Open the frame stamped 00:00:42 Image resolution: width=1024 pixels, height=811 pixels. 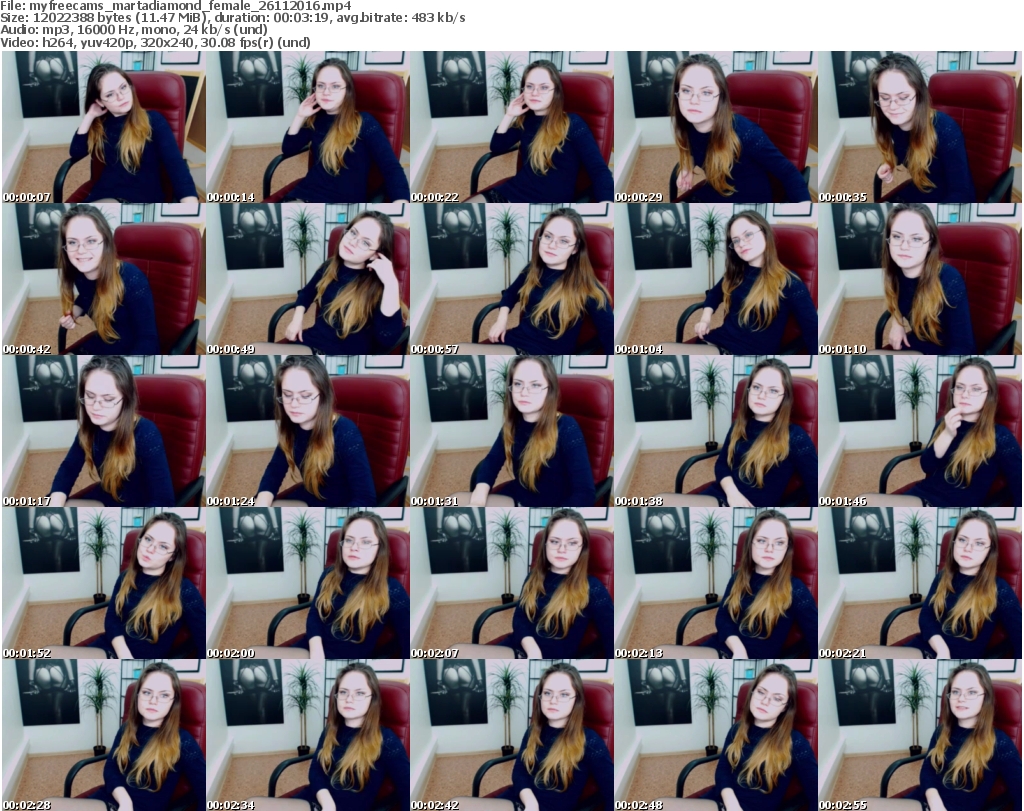[104, 279]
